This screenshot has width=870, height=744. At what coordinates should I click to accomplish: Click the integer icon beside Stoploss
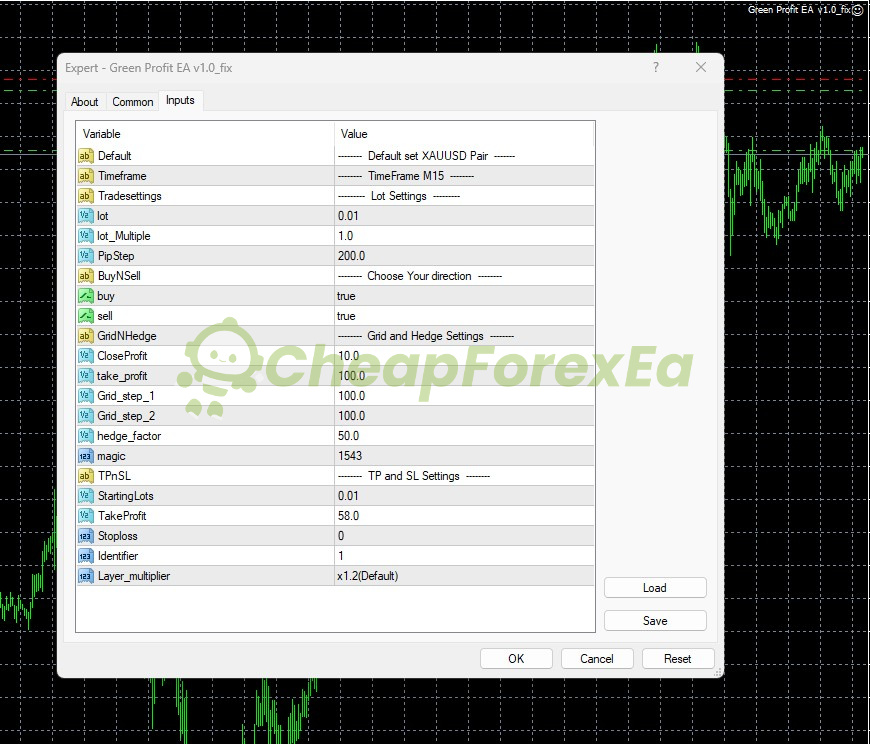tap(85, 536)
